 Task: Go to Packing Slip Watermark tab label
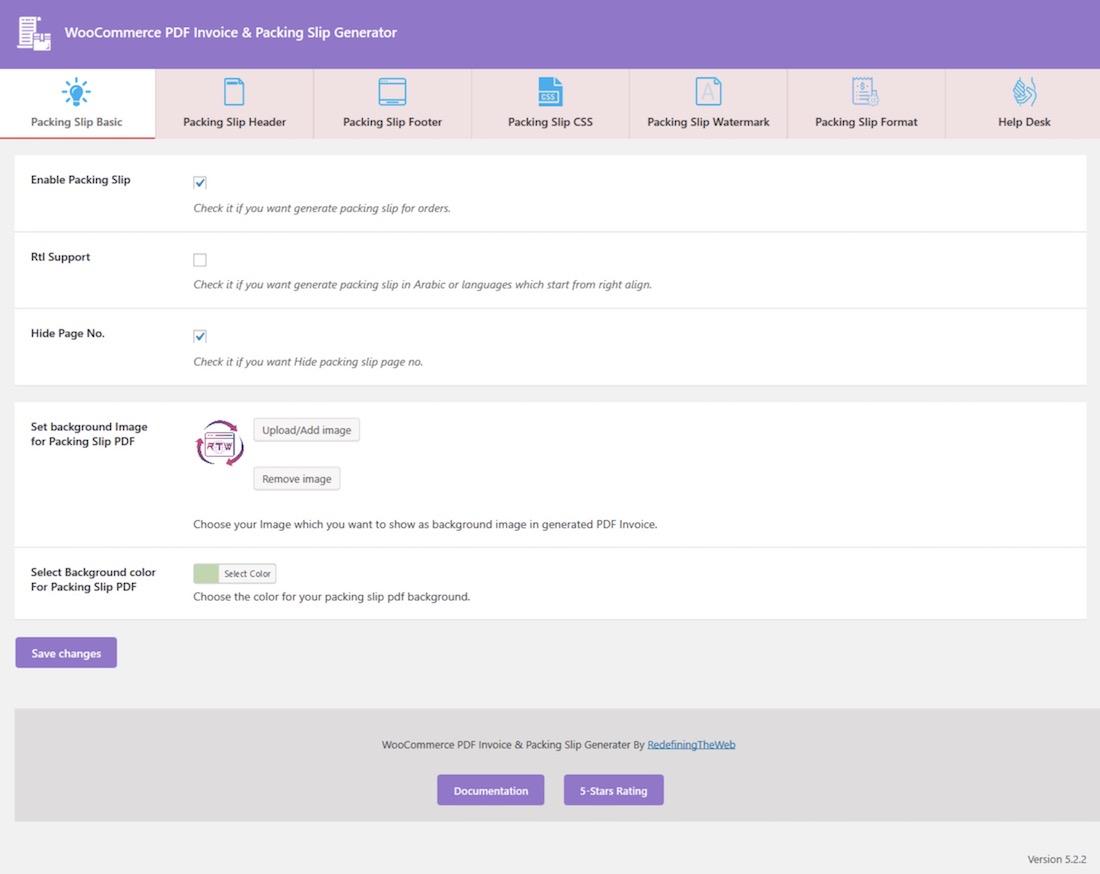coord(708,122)
